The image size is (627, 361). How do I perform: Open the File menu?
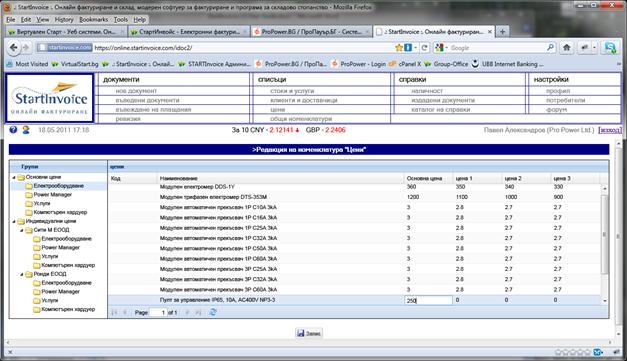[11, 20]
